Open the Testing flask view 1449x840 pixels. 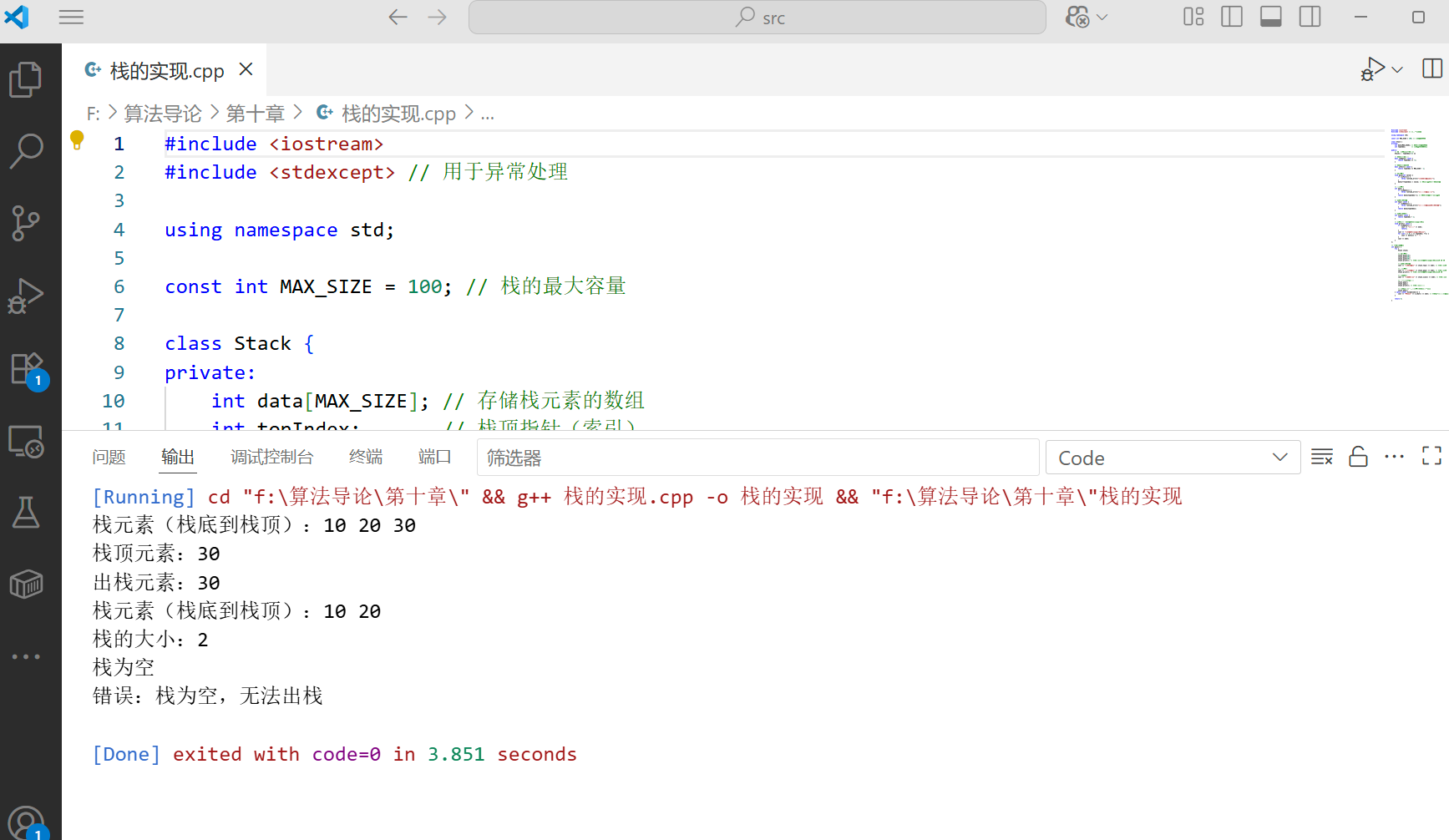26,513
